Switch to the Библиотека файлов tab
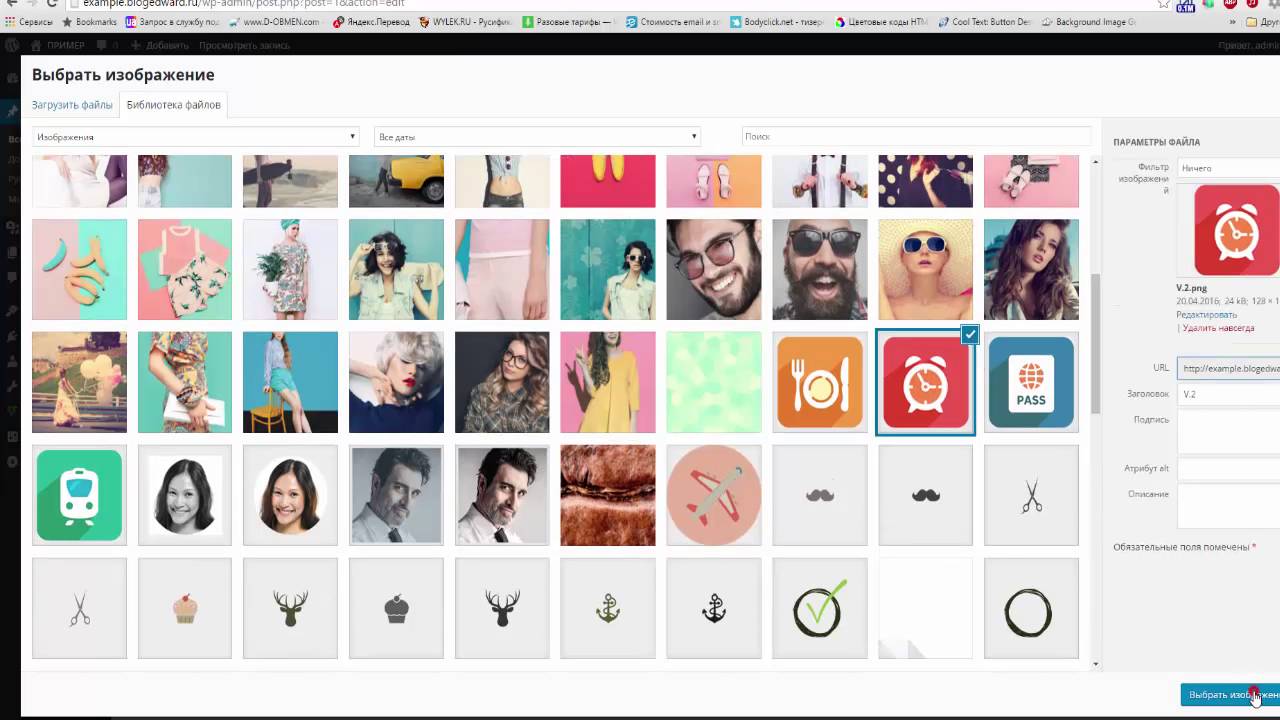Viewport: 1280px width, 720px height. [x=173, y=104]
